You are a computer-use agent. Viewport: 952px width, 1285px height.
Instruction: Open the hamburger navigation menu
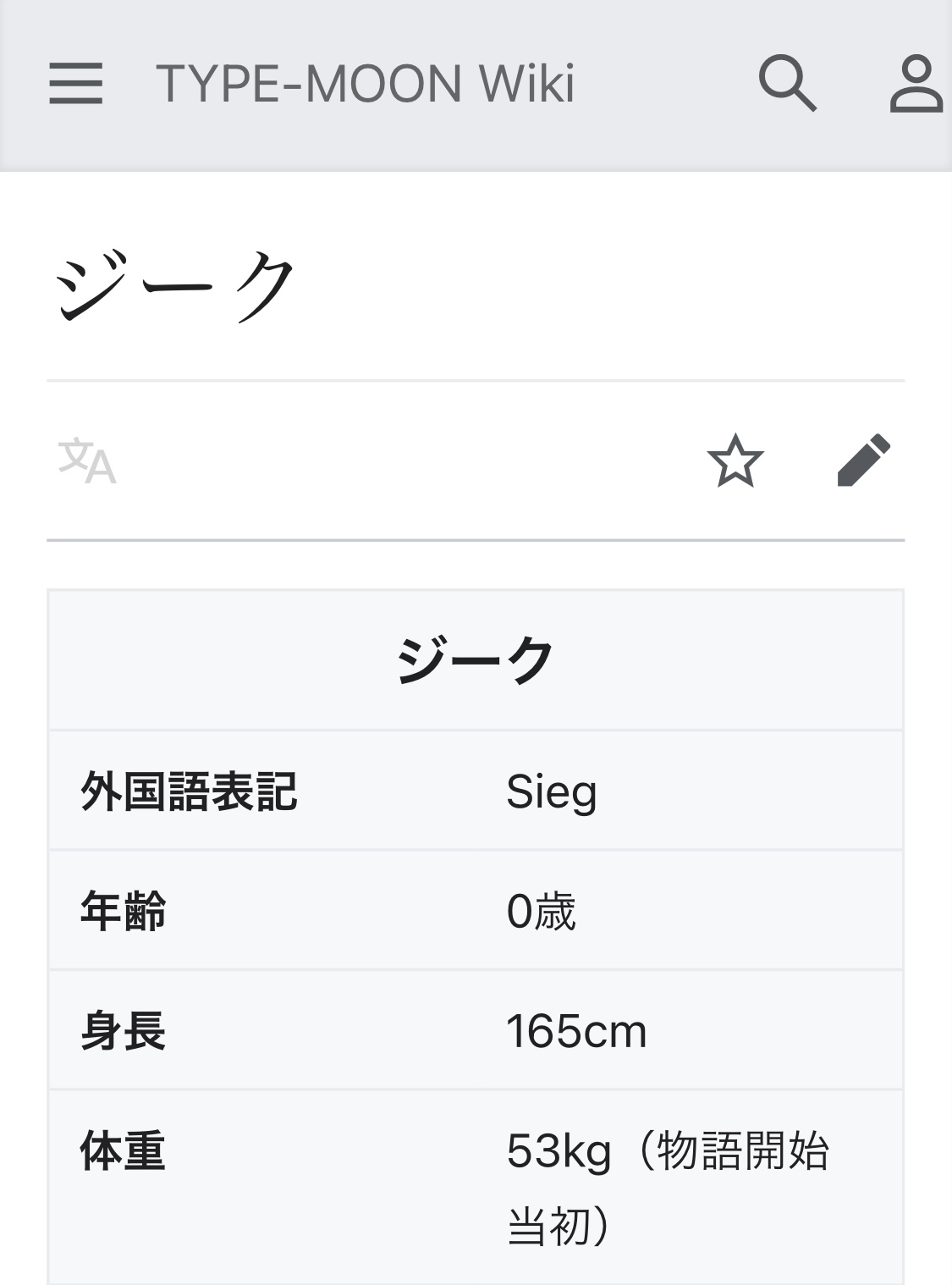[75, 84]
